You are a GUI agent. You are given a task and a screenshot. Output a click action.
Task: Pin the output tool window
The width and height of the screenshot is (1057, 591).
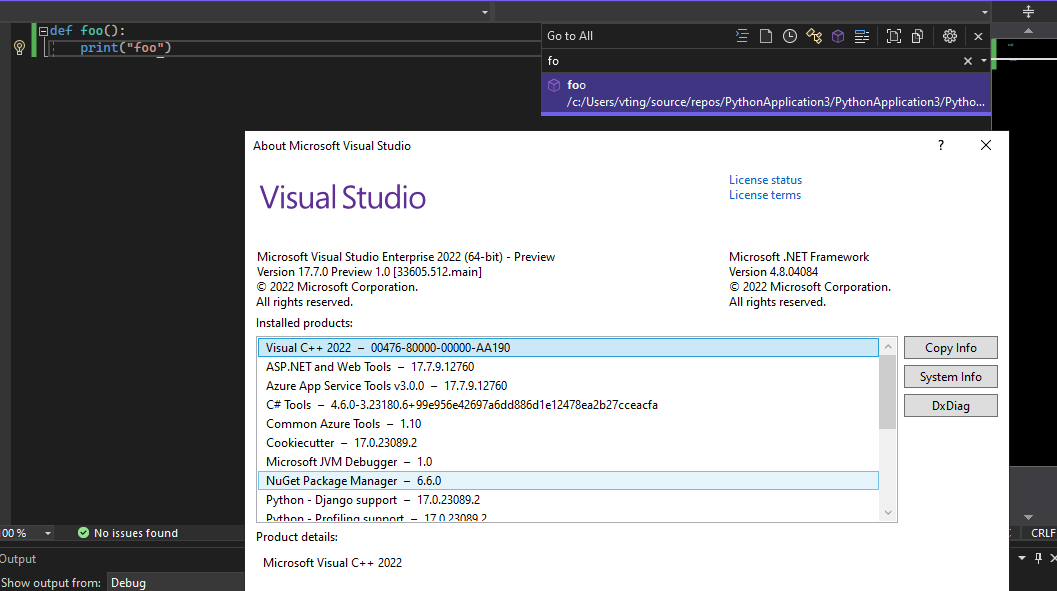pyautogui.click(x=1037, y=558)
